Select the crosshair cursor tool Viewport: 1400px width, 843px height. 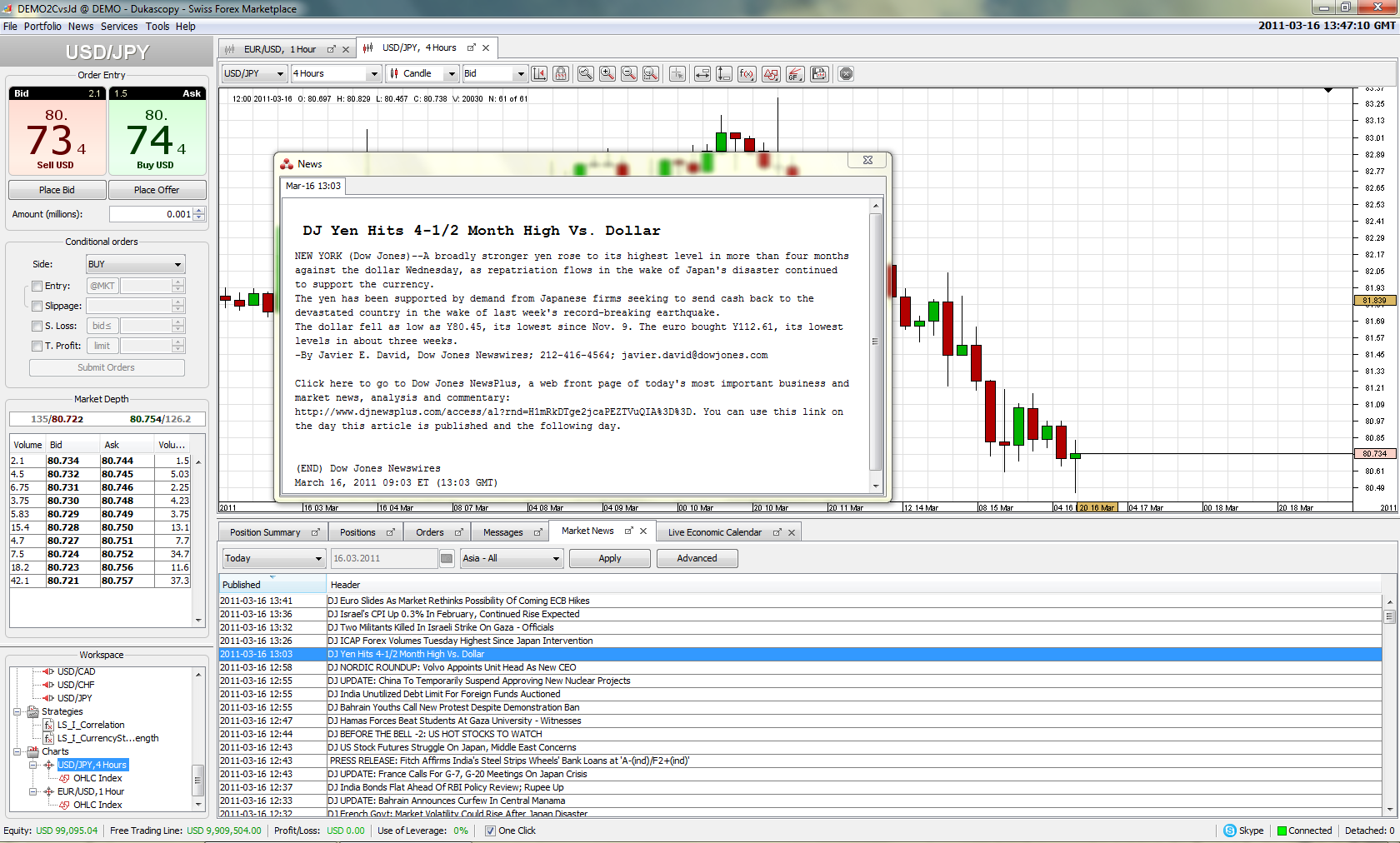click(677, 73)
